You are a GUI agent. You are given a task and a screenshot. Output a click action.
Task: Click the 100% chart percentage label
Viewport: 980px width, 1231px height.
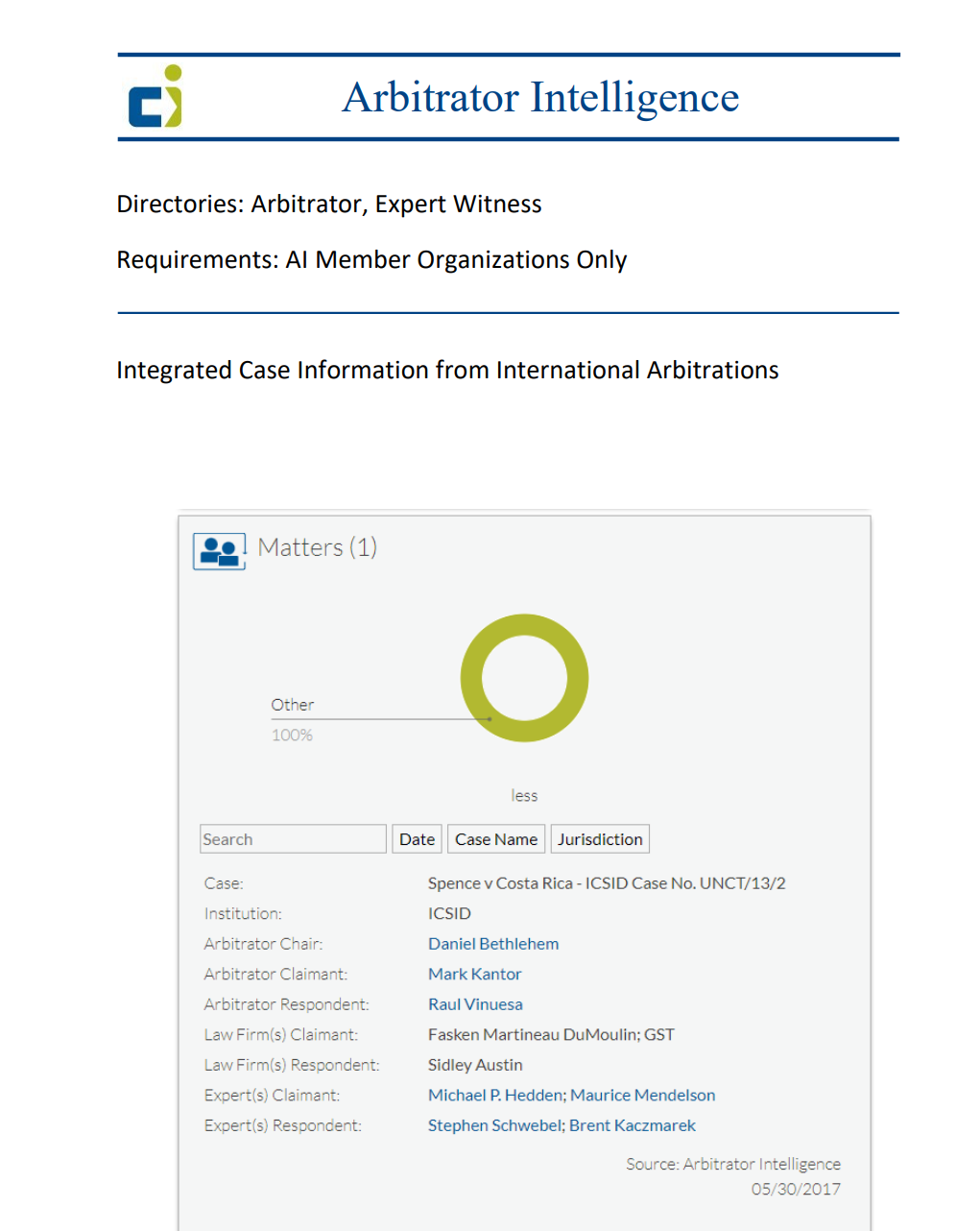coord(292,736)
